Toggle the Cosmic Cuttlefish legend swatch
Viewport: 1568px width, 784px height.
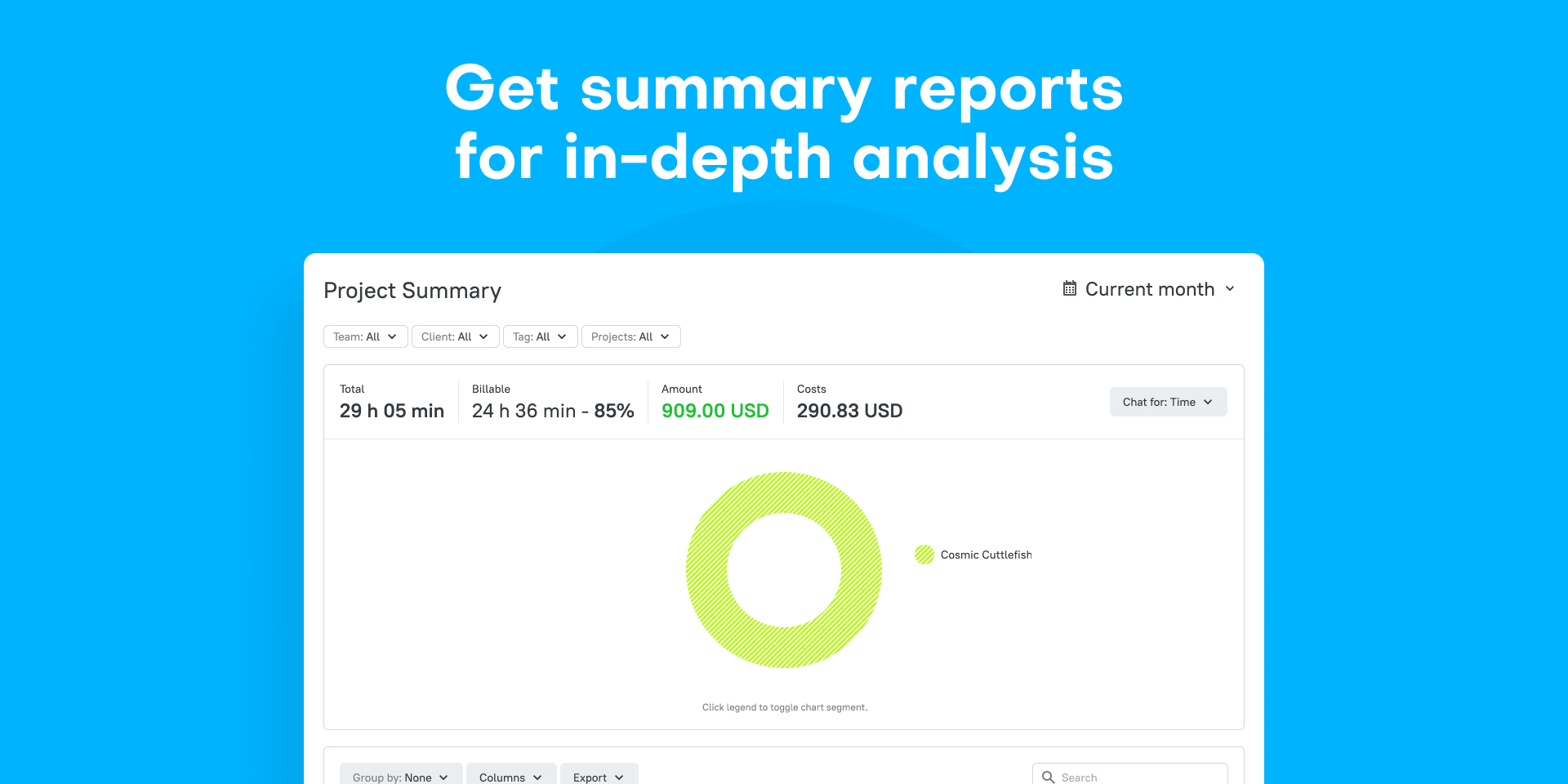(x=924, y=555)
